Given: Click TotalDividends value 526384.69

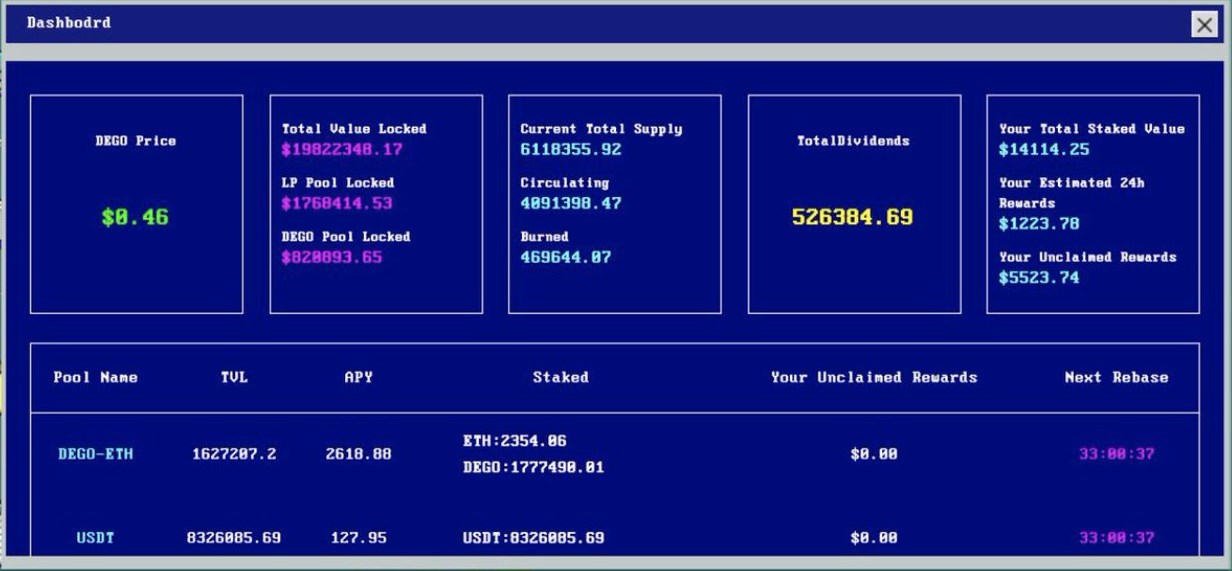Looking at the screenshot, I should click(x=853, y=217).
